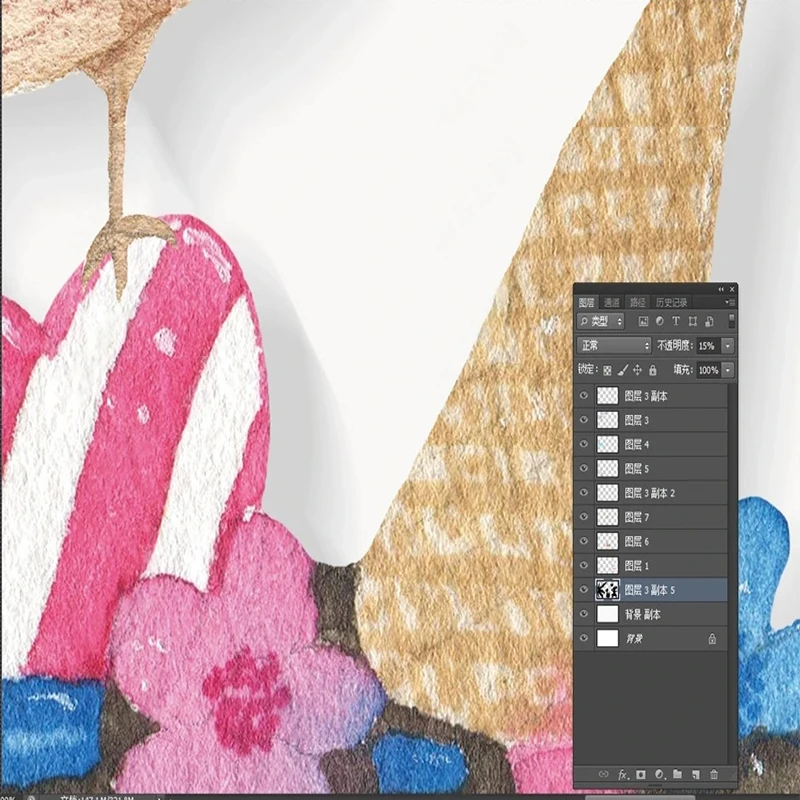This screenshot has height=800, width=800.
Task: Click the horizontal scrollbar below canvas
Action: point(638,797)
